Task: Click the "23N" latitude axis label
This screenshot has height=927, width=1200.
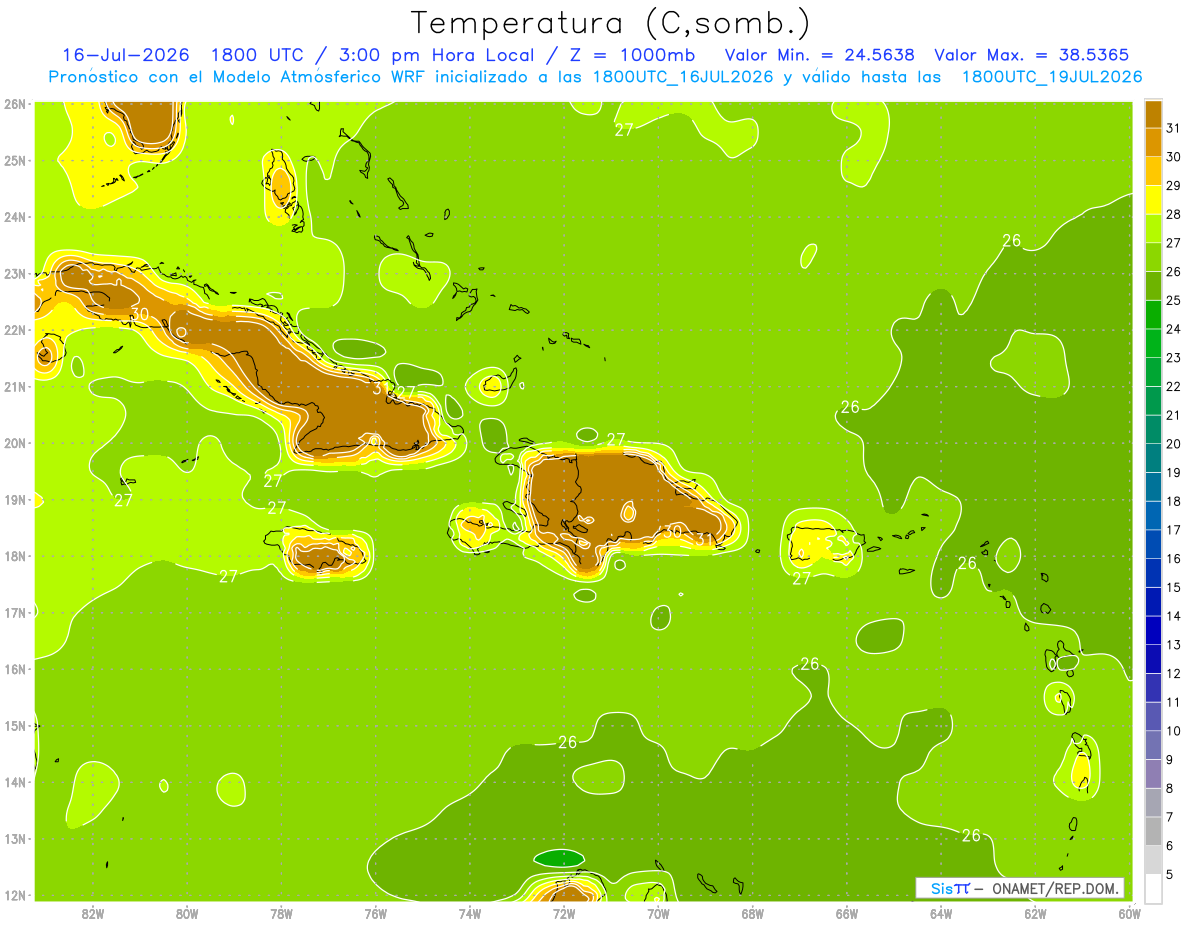Action: point(14,273)
